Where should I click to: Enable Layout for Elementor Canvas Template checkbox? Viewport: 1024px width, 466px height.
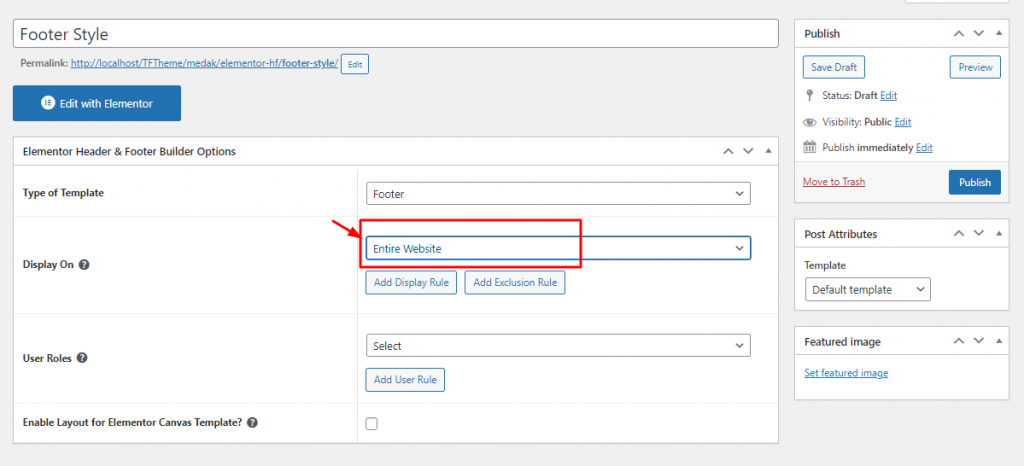click(x=372, y=423)
